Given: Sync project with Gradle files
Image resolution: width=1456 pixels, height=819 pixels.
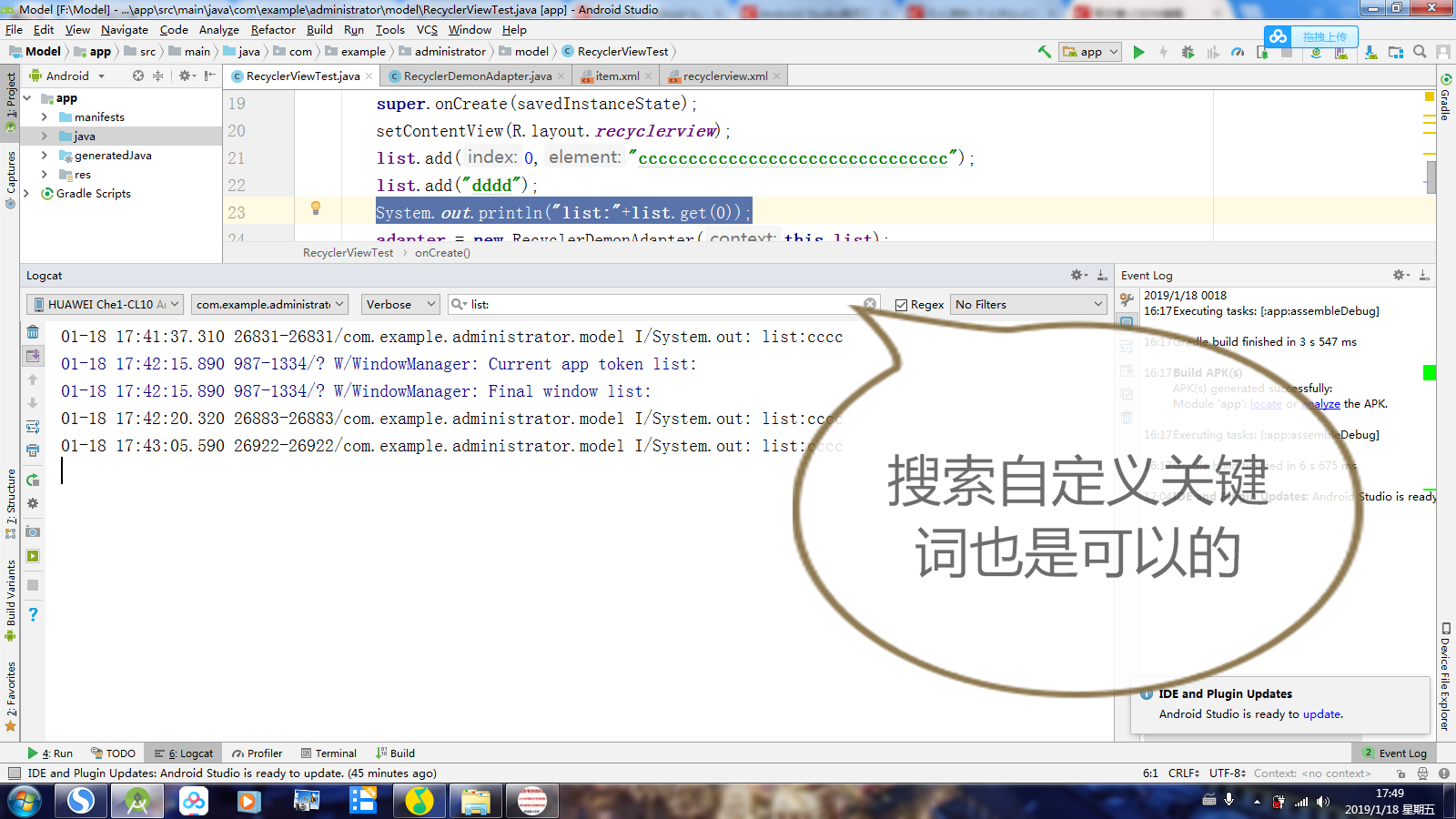Looking at the screenshot, I should [x=1316, y=52].
